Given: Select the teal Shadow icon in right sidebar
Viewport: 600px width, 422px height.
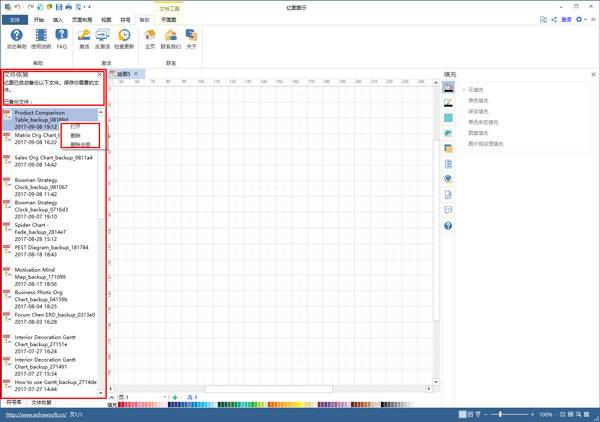Looking at the screenshot, I should pyautogui.click(x=448, y=118).
